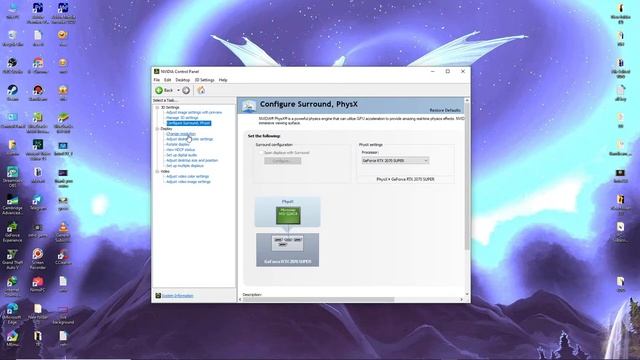
Task: Open Set up digital audio task
Action: [181, 155]
